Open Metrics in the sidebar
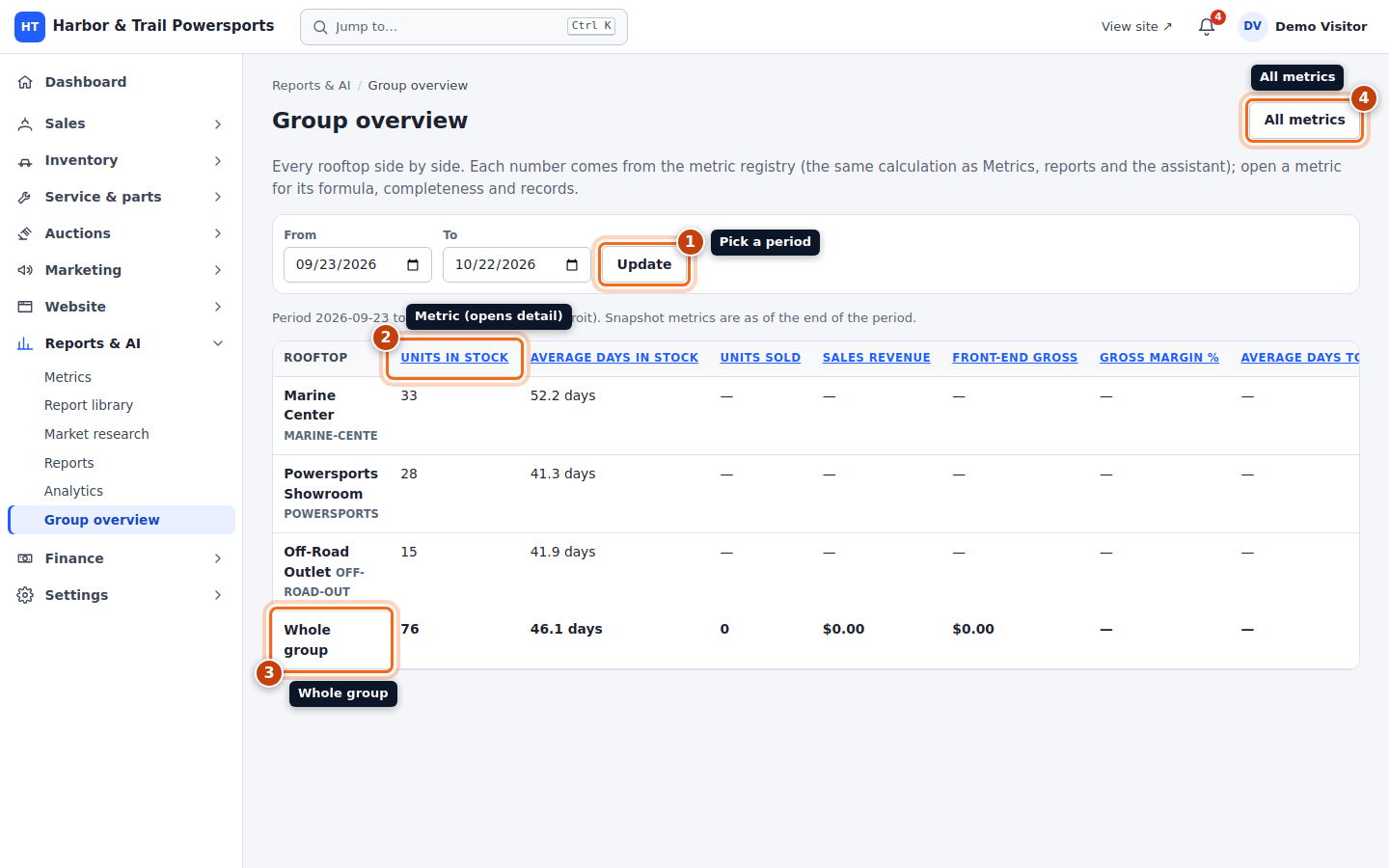Image resolution: width=1389 pixels, height=868 pixels. [122, 377]
